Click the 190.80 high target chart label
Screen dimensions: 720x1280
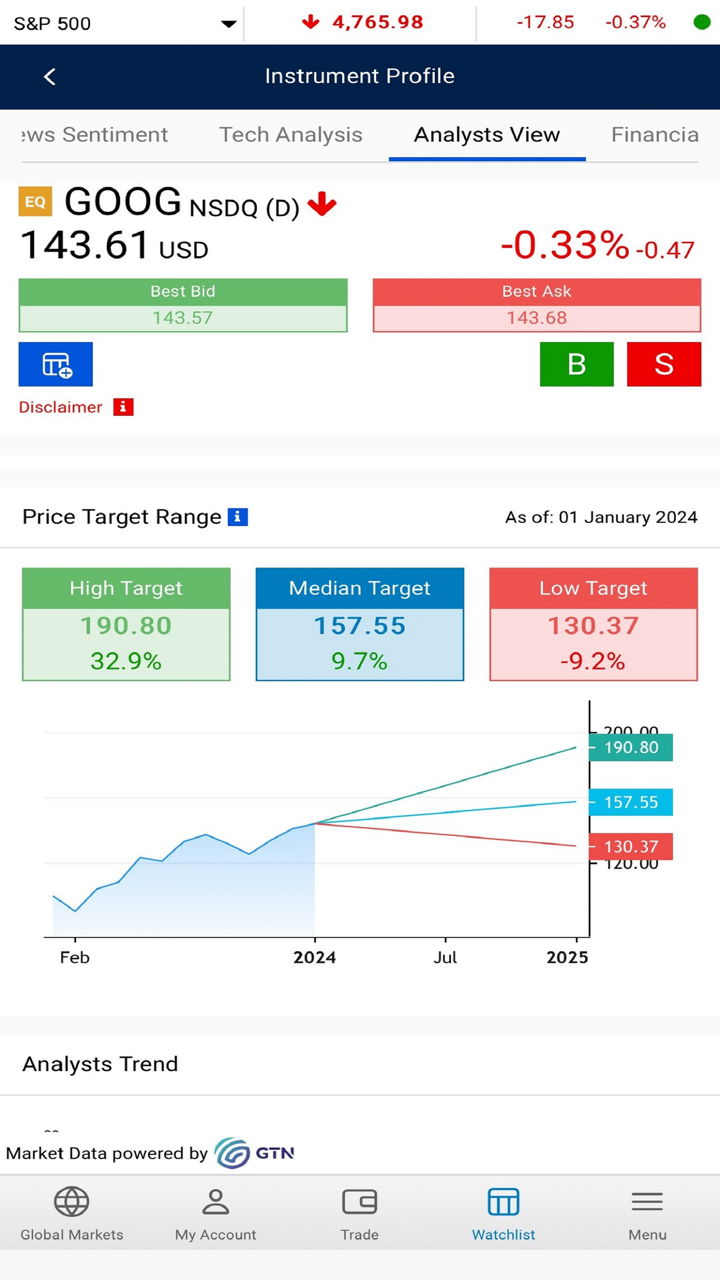click(631, 748)
